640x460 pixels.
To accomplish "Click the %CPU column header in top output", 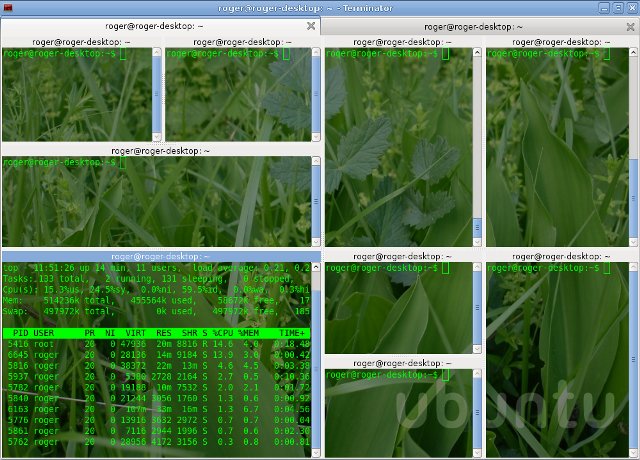I will (222, 332).
